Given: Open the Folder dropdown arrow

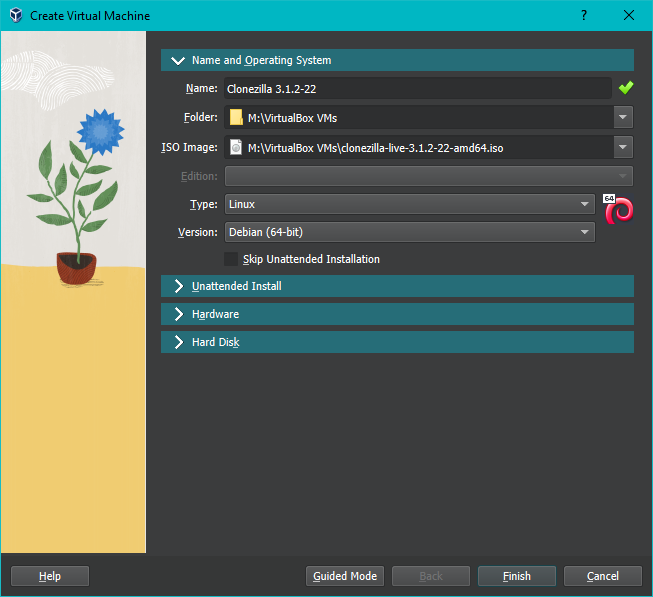Looking at the screenshot, I should (x=624, y=118).
